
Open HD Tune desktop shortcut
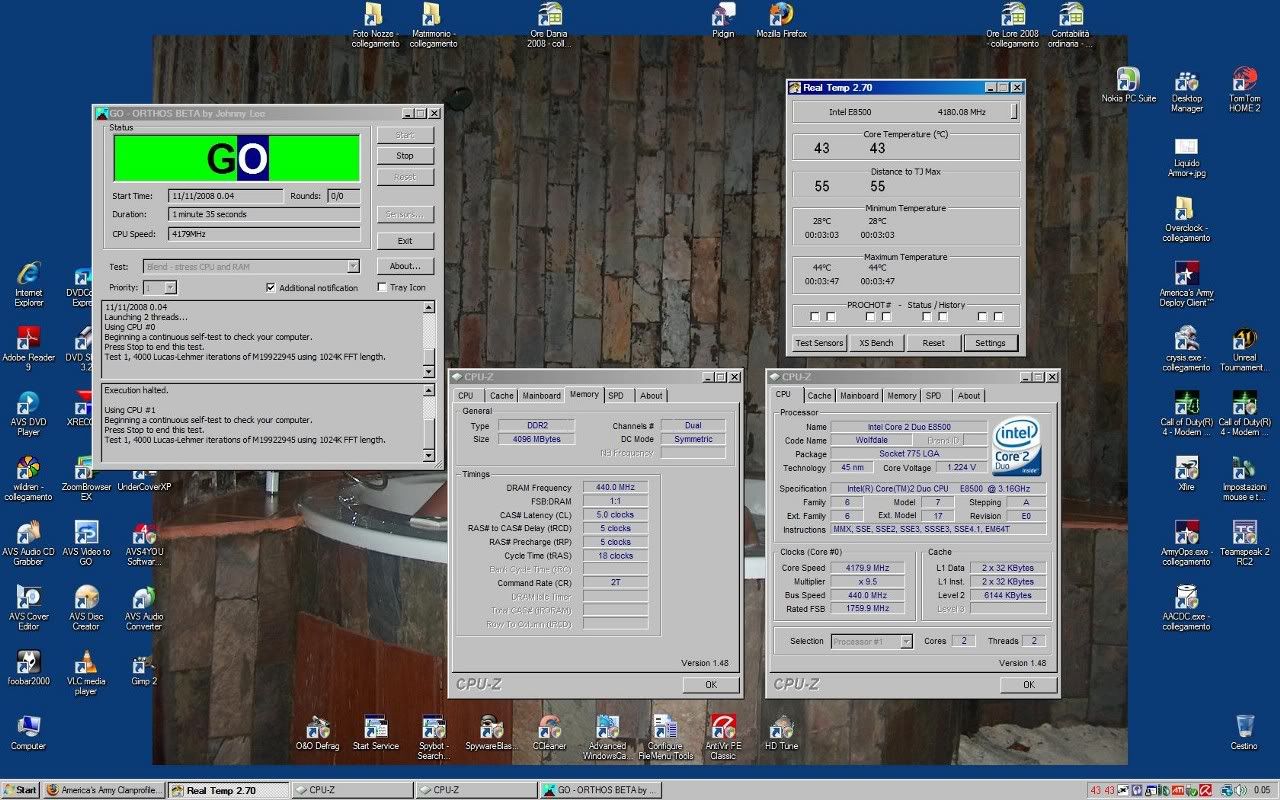781,728
